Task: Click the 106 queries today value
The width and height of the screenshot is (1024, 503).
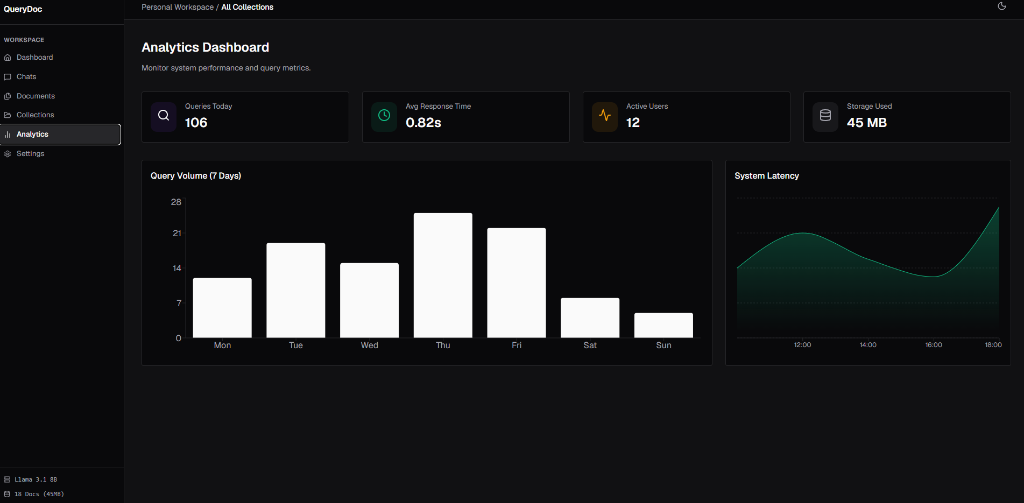Action: point(196,122)
